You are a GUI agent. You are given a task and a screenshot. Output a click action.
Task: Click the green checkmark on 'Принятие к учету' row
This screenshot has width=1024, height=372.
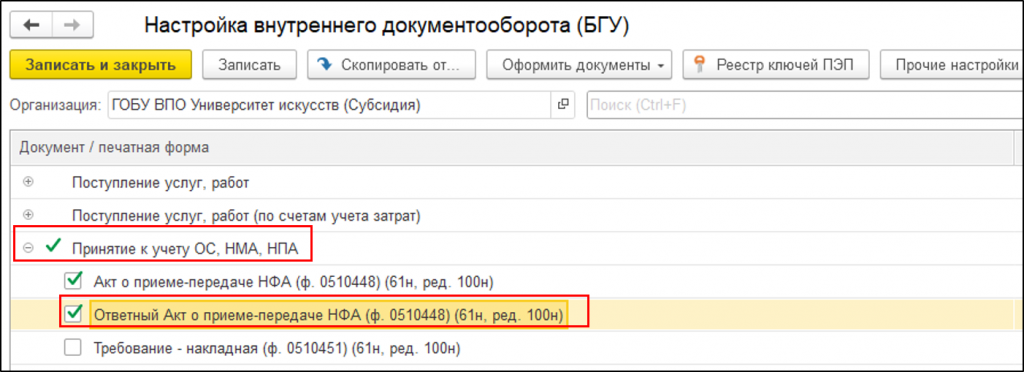click(54, 247)
